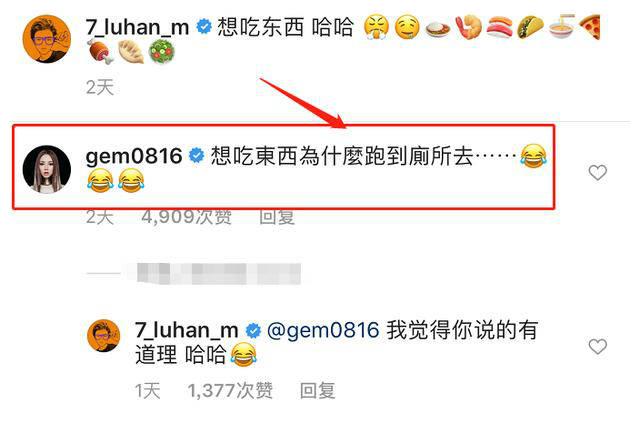
Task: Like 7_luhan_m's reply with heart icon
Action: [x=598, y=346]
